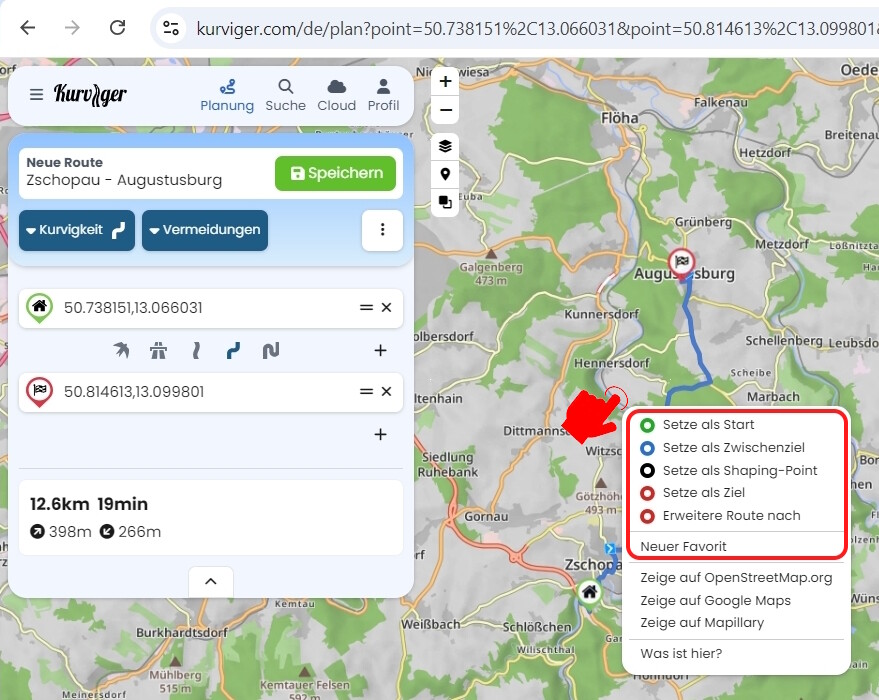879x700 pixels.
Task: Open the hamburger menu beside the Kurviger logo
Action: click(x=36, y=95)
